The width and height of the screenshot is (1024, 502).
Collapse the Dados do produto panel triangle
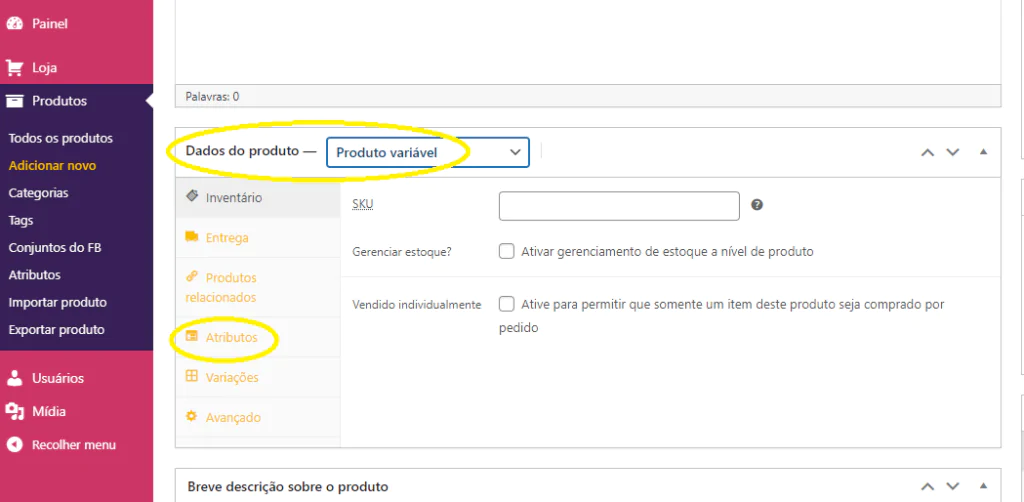984,152
